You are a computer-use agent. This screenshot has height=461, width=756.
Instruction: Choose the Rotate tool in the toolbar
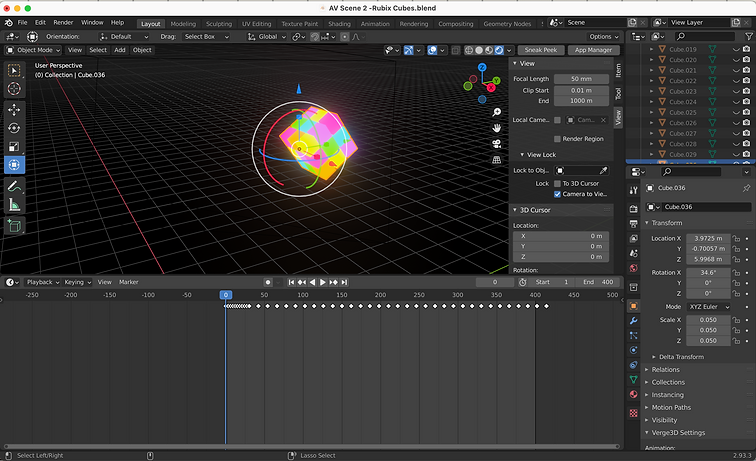point(14,128)
